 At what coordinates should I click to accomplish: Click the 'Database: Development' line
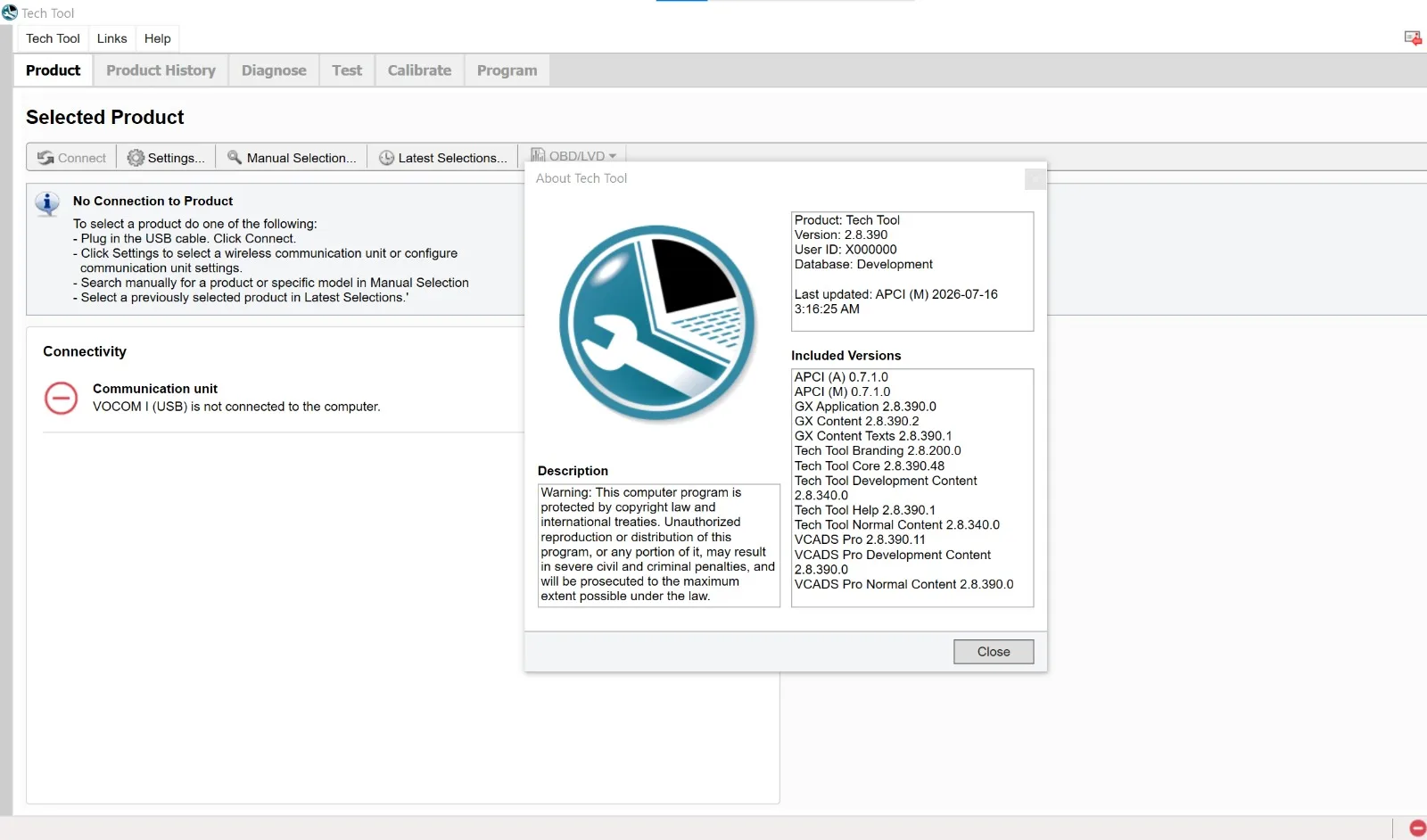[x=863, y=265]
